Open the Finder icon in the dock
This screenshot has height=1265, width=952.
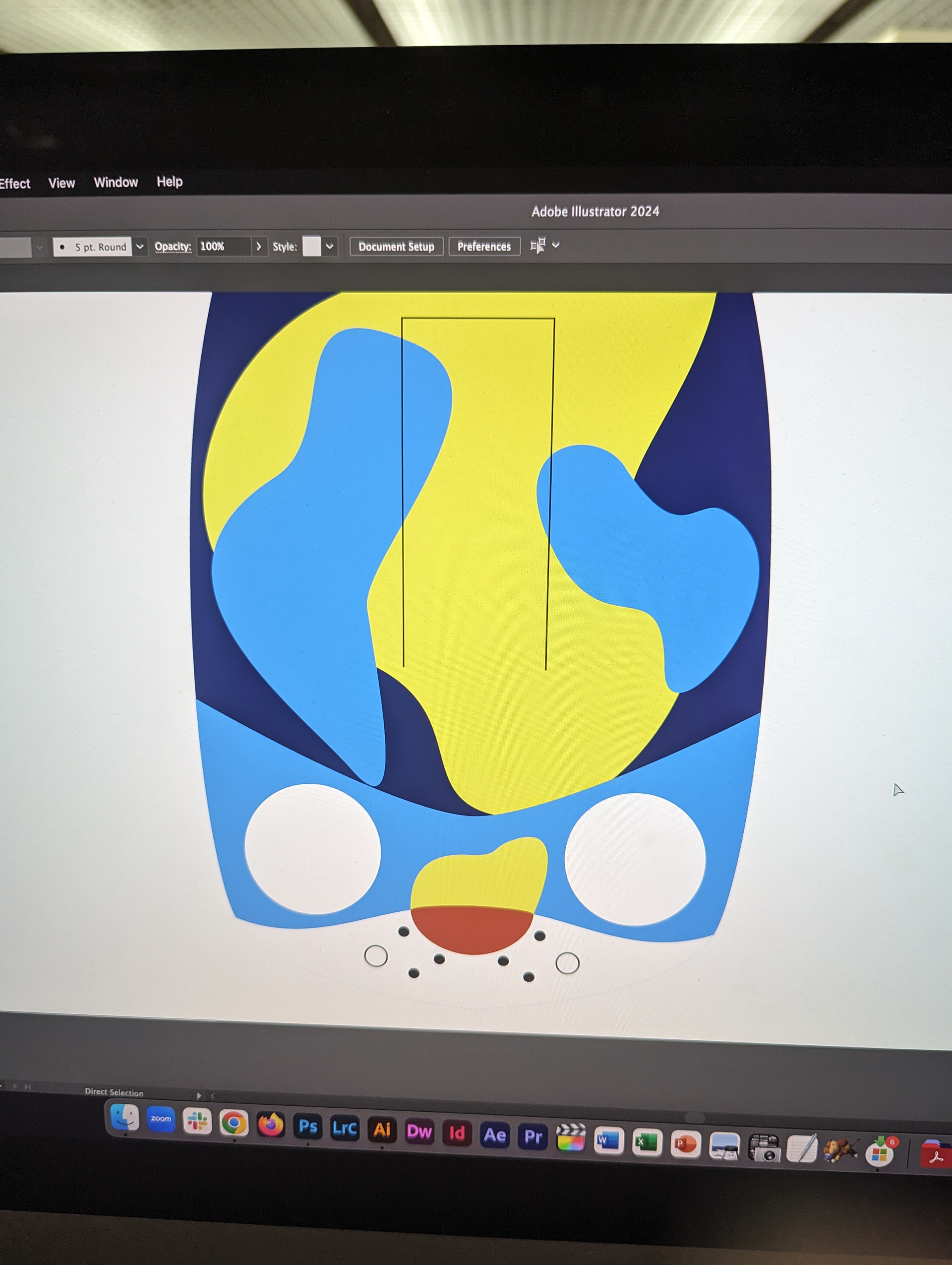(x=124, y=1117)
